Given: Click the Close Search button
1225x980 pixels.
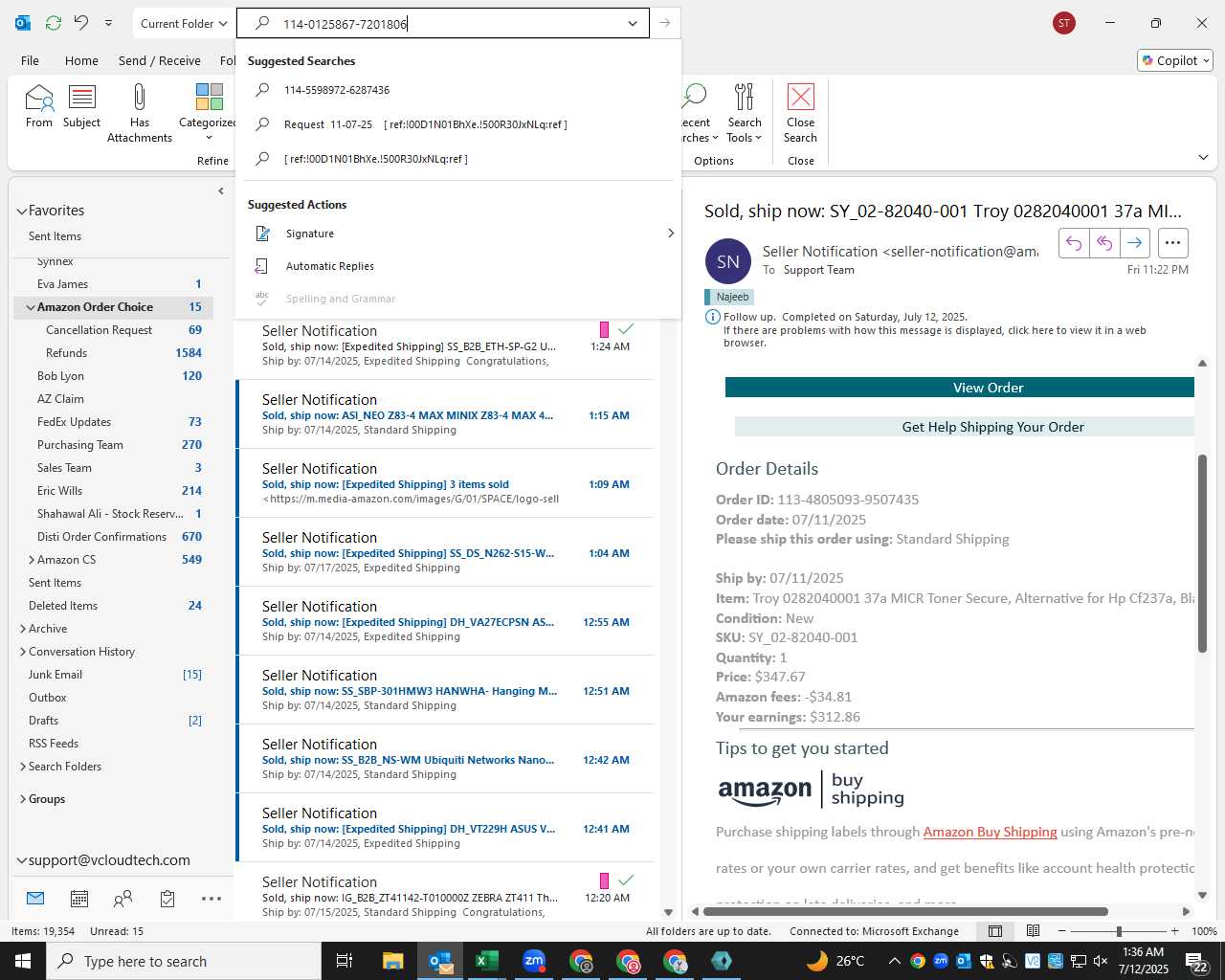Looking at the screenshot, I should pos(800,113).
